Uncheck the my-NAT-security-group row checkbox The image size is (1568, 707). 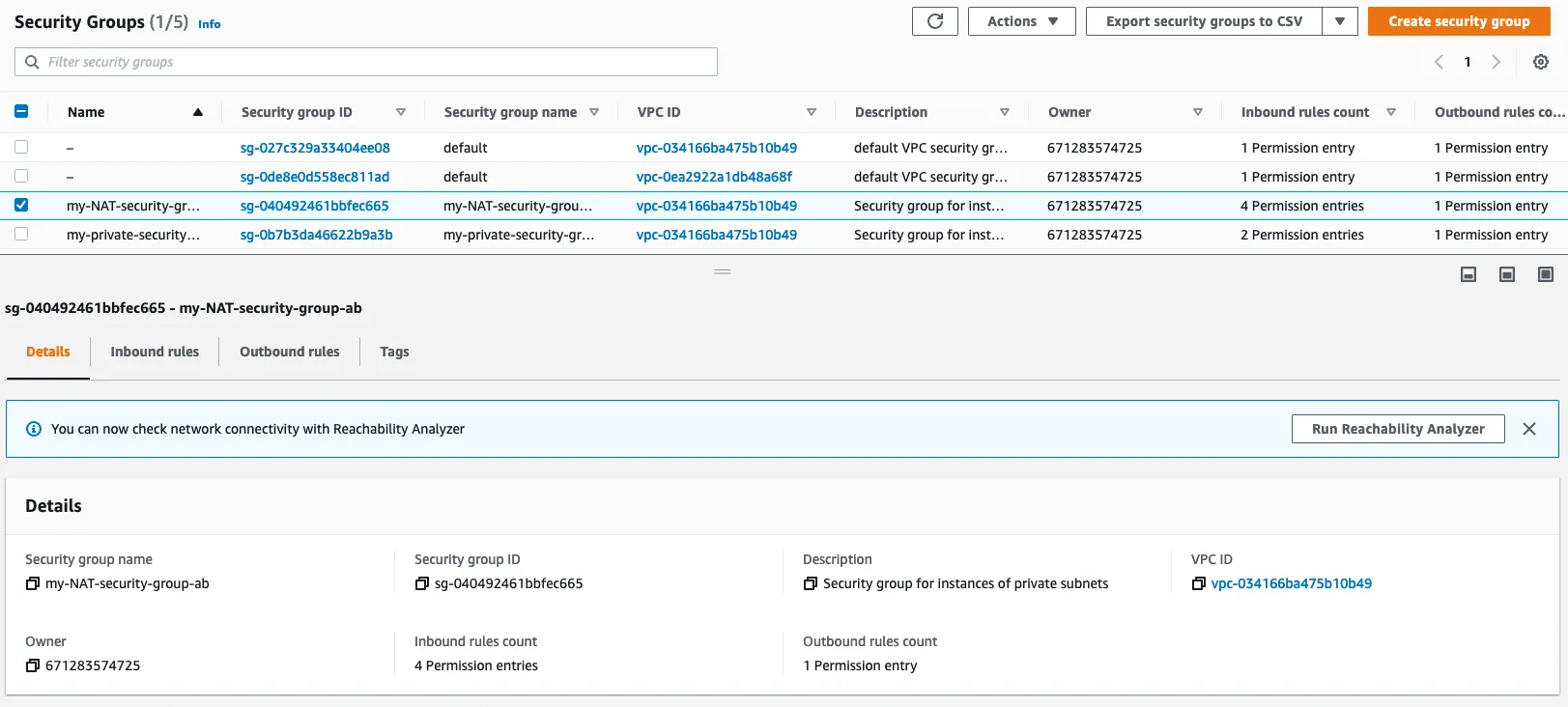[21, 205]
